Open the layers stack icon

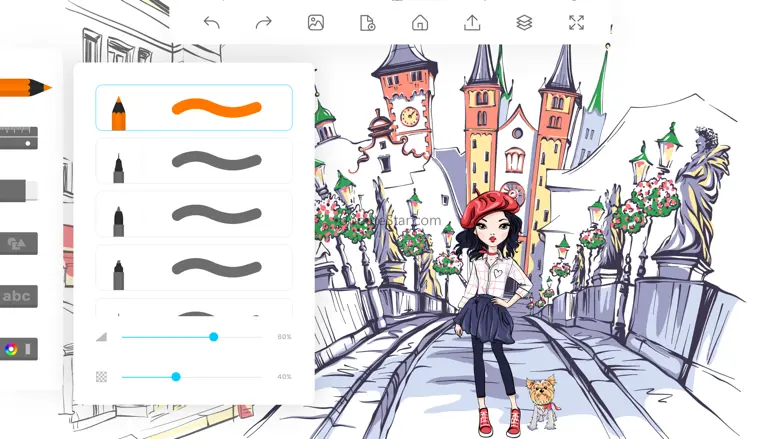[x=524, y=22]
